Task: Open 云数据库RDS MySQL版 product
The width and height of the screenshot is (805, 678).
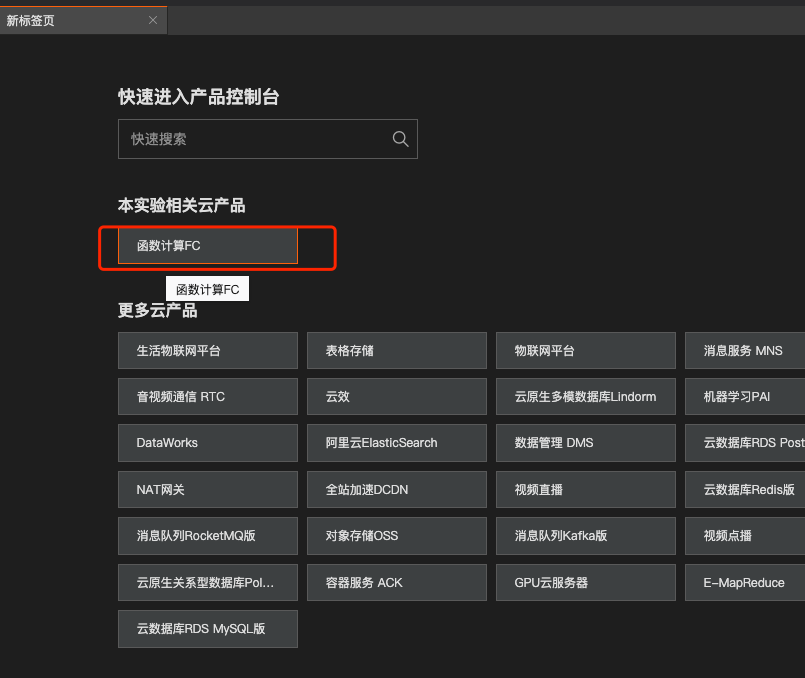Action: (x=208, y=629)
